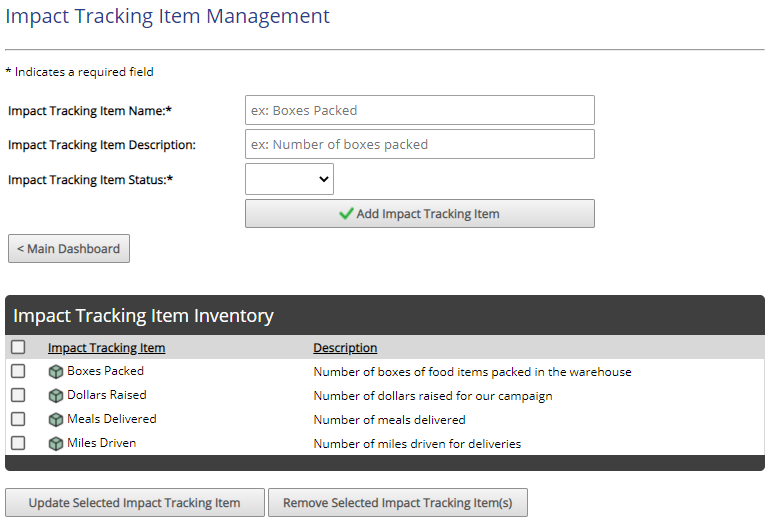
Task: Click the Impact Tracking Item Management title
Action: coord(167,16)
